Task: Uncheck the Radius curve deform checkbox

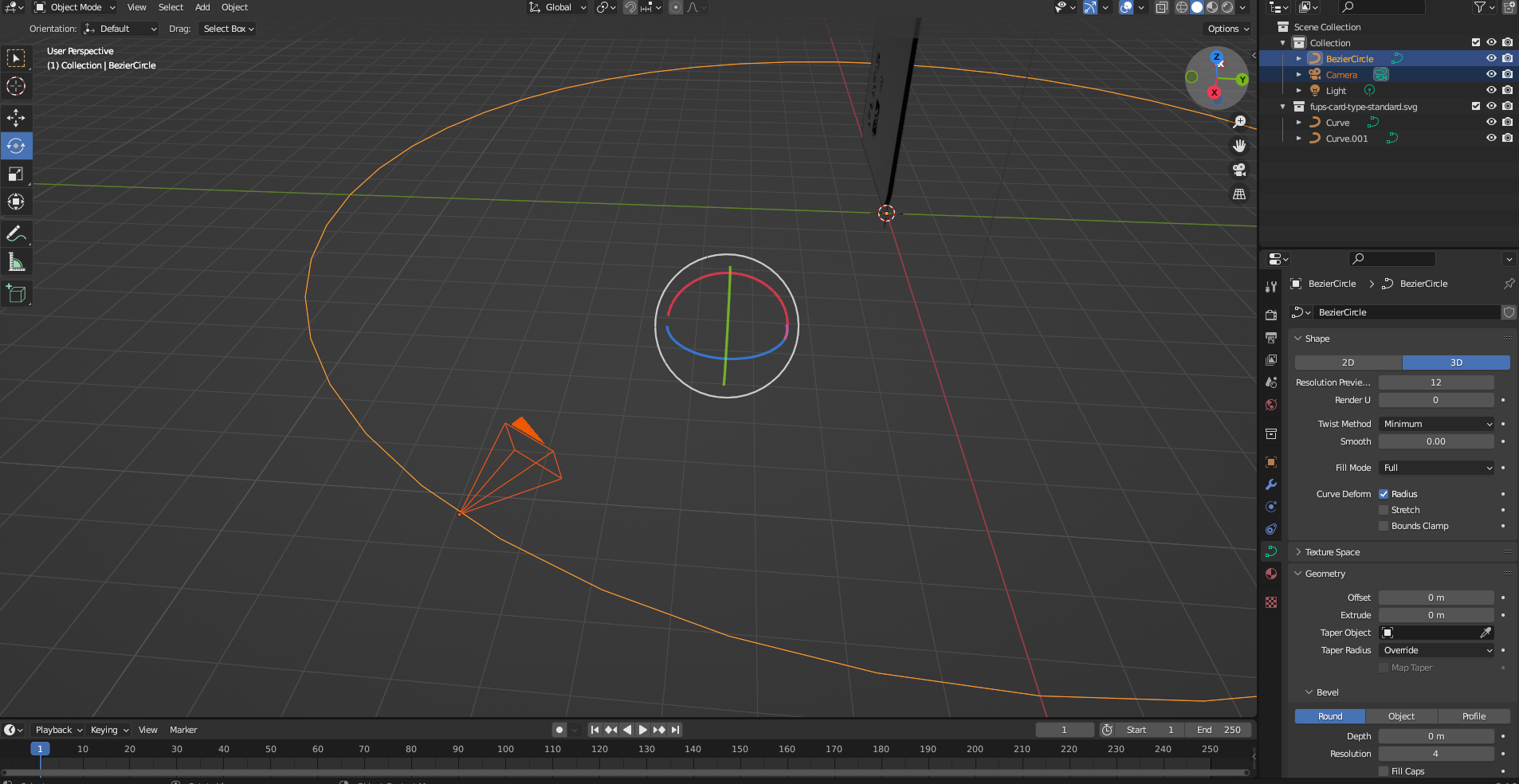Action: [x=1384, y=494]
